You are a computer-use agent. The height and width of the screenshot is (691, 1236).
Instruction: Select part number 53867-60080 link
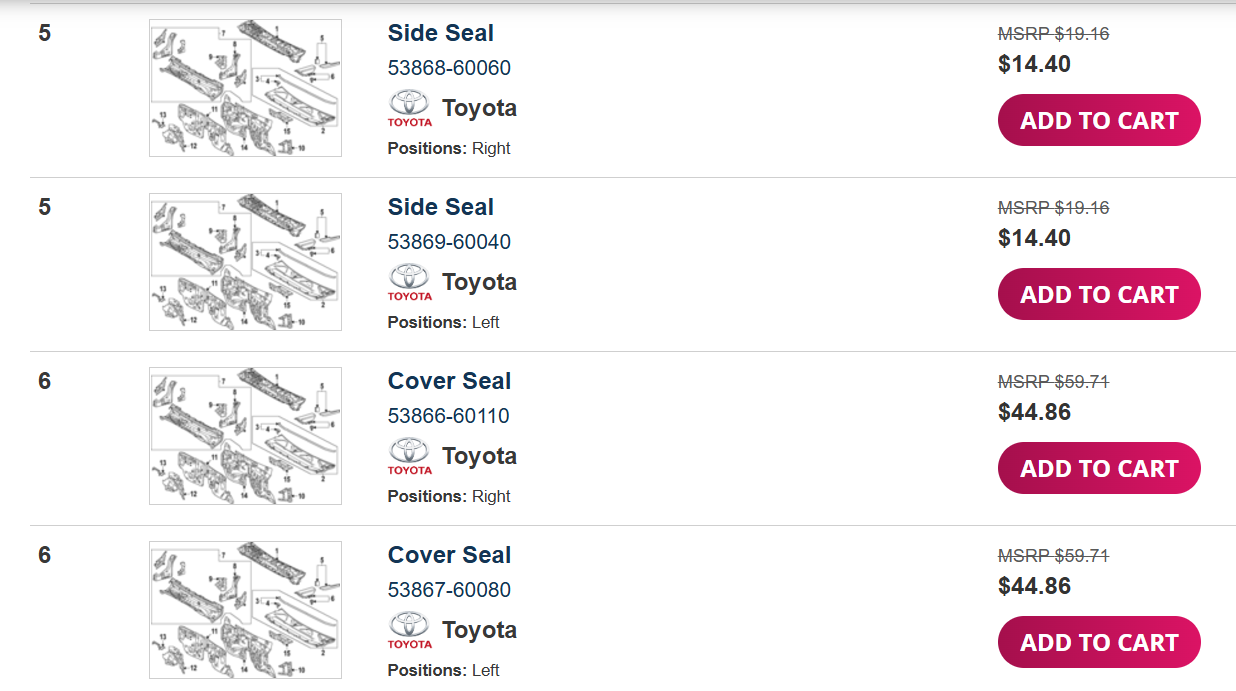tap(449, 590)
